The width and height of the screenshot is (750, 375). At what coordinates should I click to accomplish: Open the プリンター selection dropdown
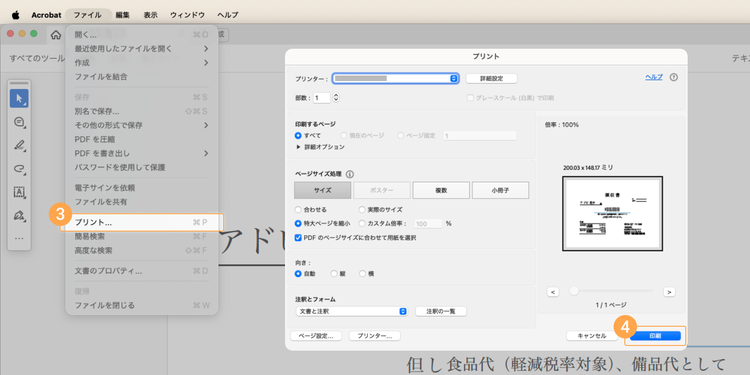point(396,78)
